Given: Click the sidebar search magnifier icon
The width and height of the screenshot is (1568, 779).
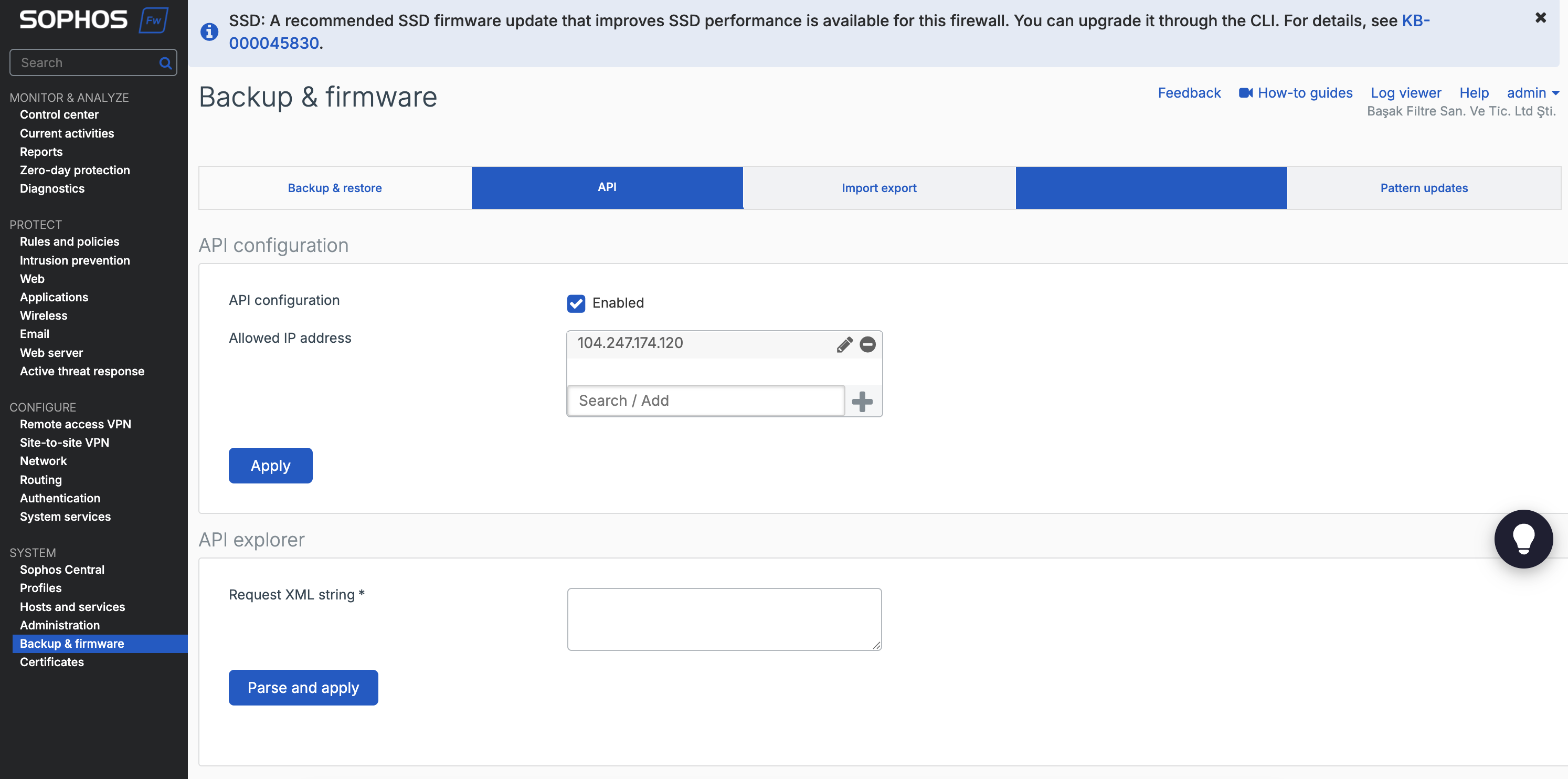Looking at the screenshot, I should (165, 63).
